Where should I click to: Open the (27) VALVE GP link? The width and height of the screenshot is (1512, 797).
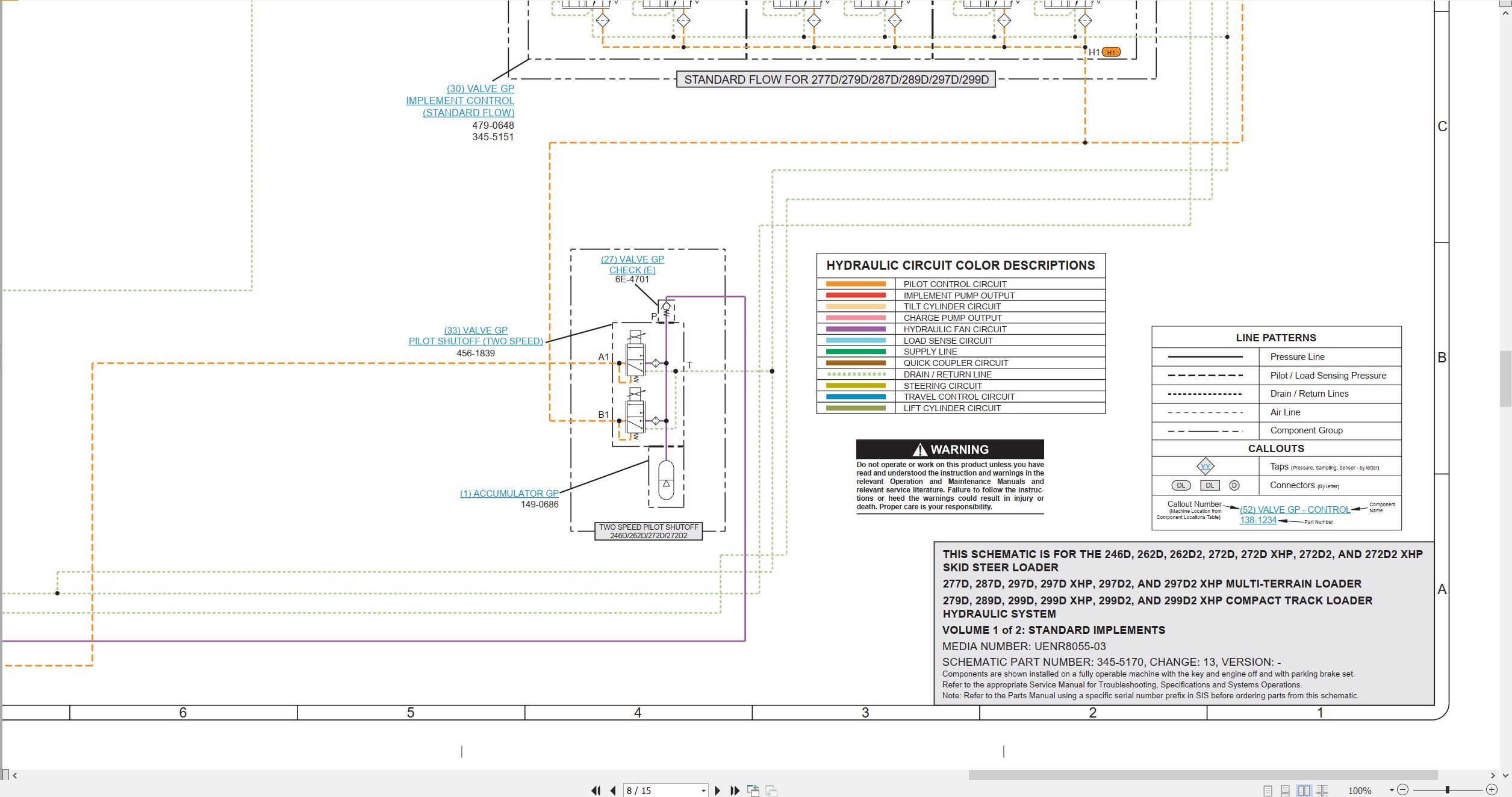click(632, 259)
